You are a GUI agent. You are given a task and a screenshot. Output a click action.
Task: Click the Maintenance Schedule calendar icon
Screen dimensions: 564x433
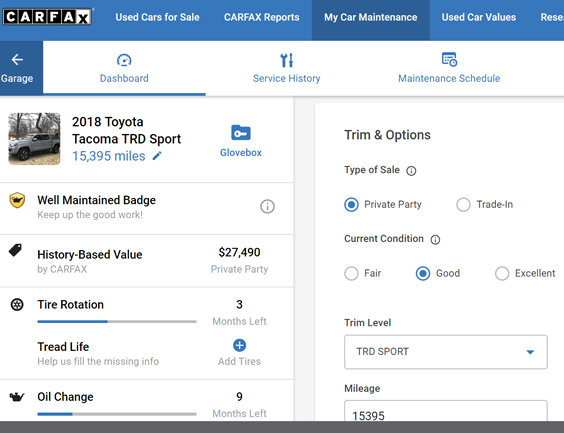(x=449, y=60)
